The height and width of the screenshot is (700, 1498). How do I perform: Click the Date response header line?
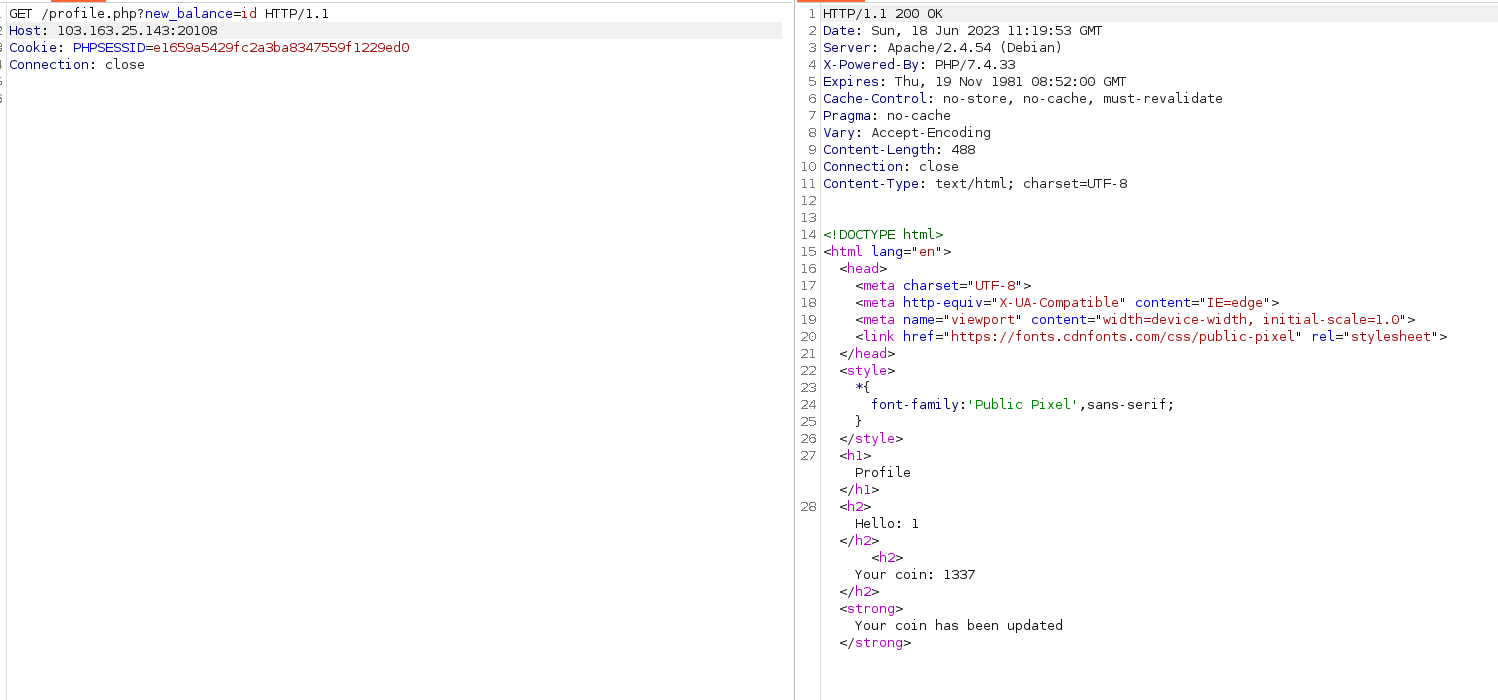click(962, 31)
